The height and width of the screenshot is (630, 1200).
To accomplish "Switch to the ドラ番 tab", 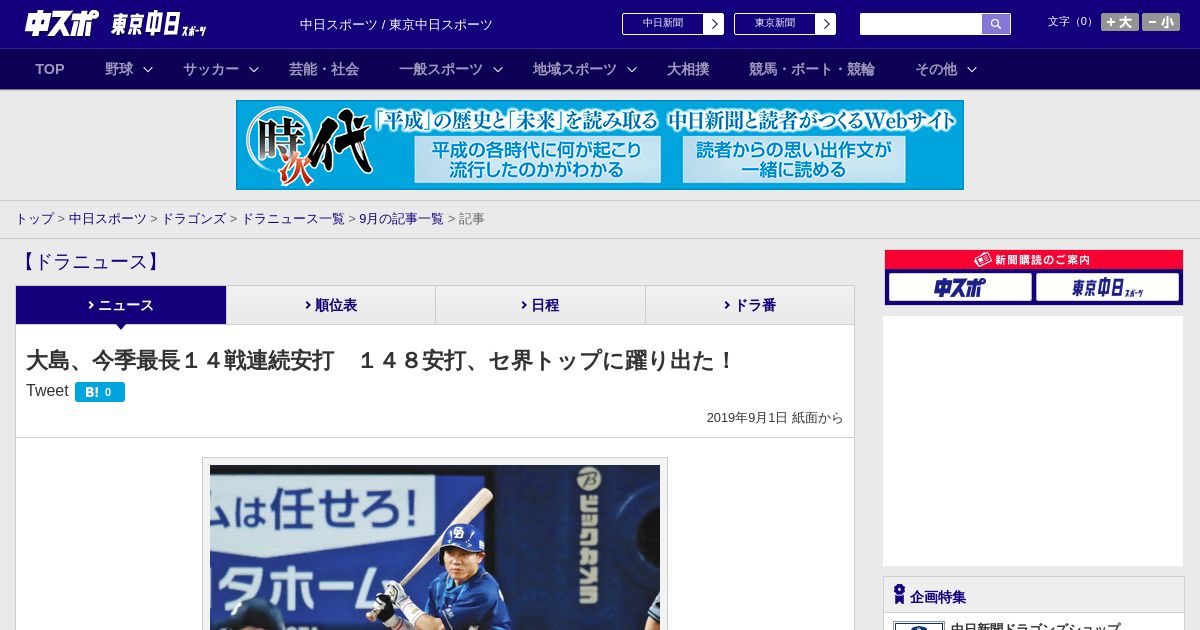I will tap(750, 305).
